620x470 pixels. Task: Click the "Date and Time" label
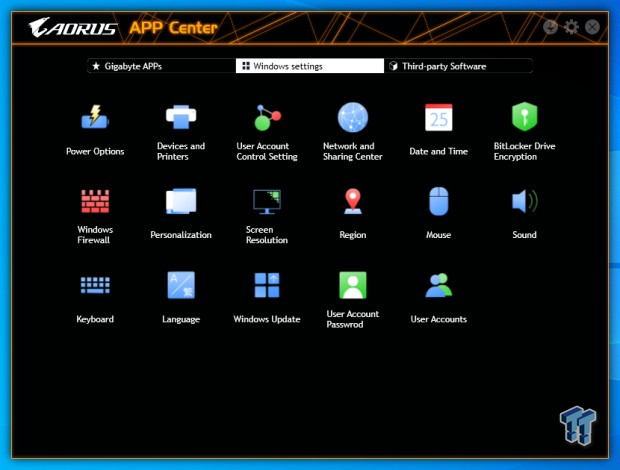tap(439, 151)
